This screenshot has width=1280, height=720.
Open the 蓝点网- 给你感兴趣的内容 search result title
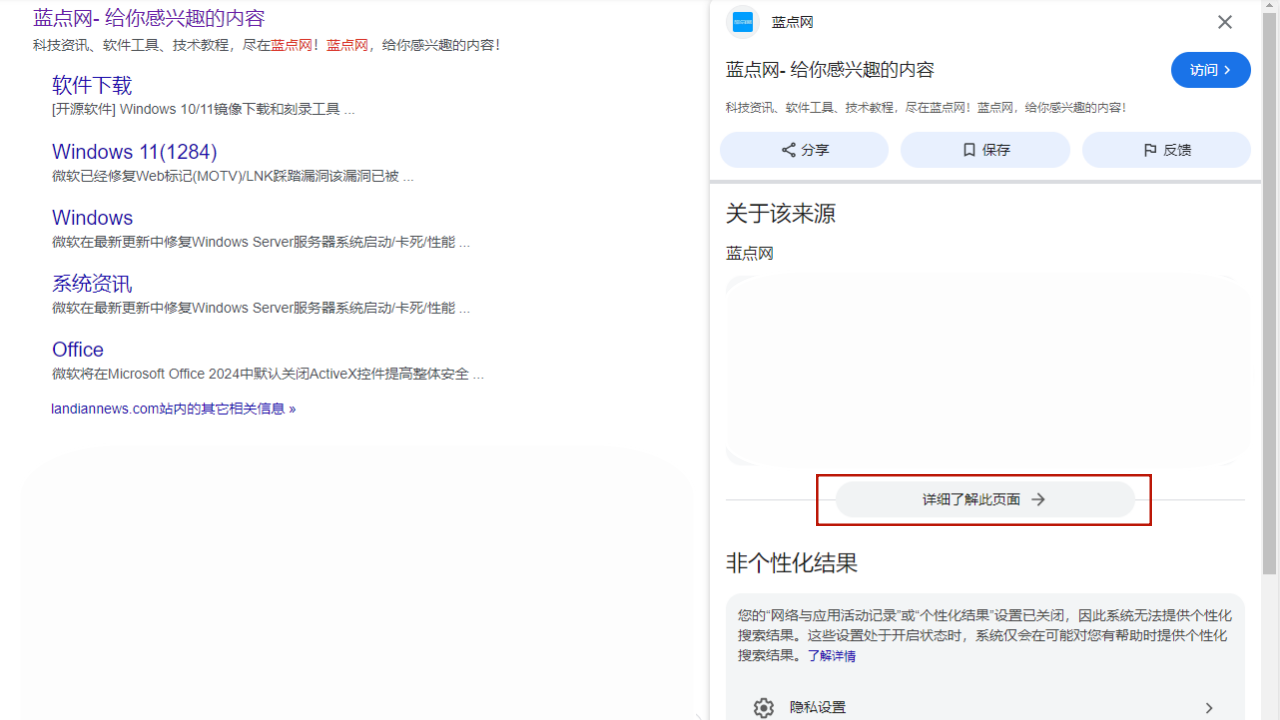149,18
